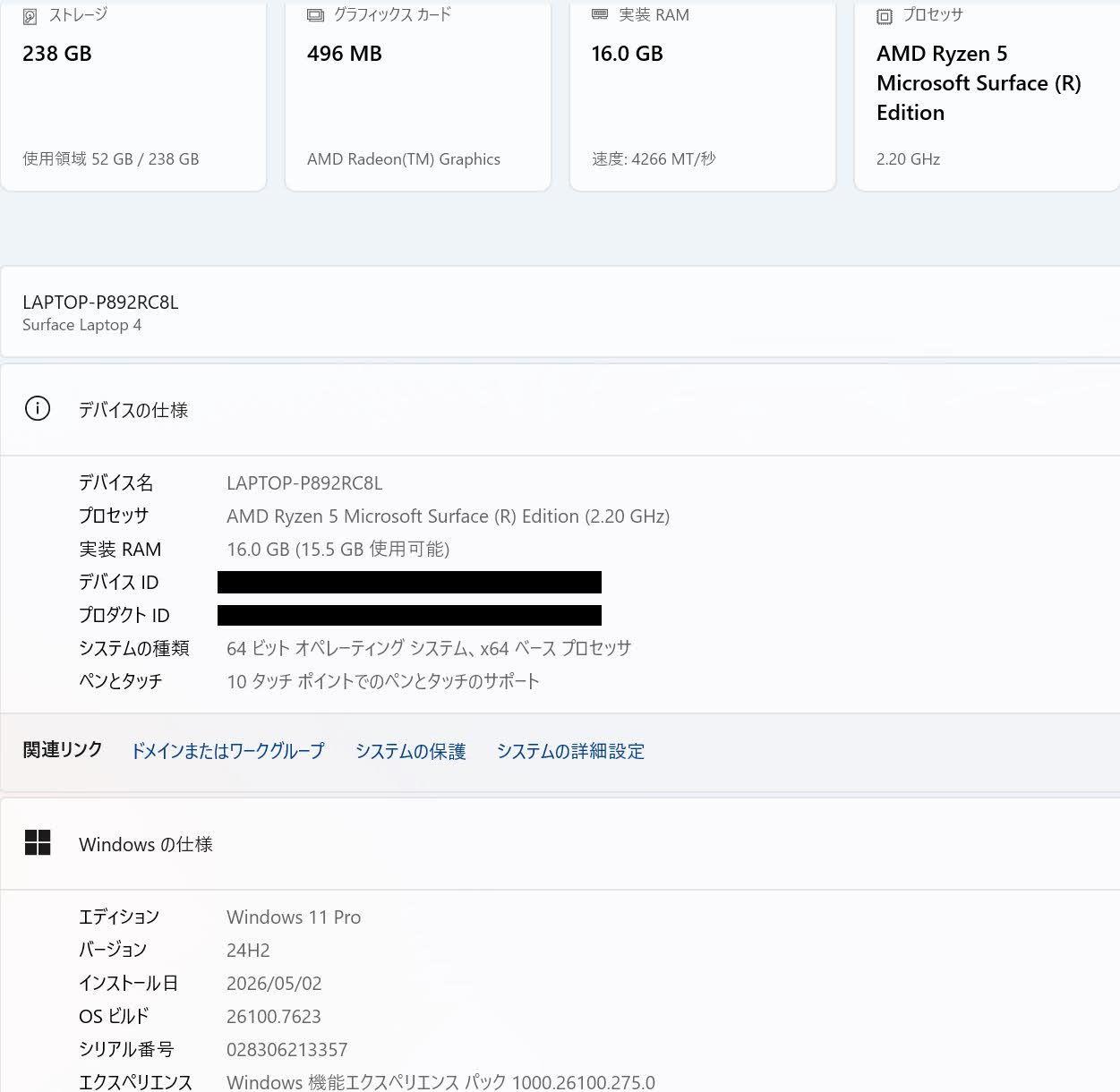Click the installed RAM icon
Screen dimensions: 1120x1092
click(x=600, y=14)
